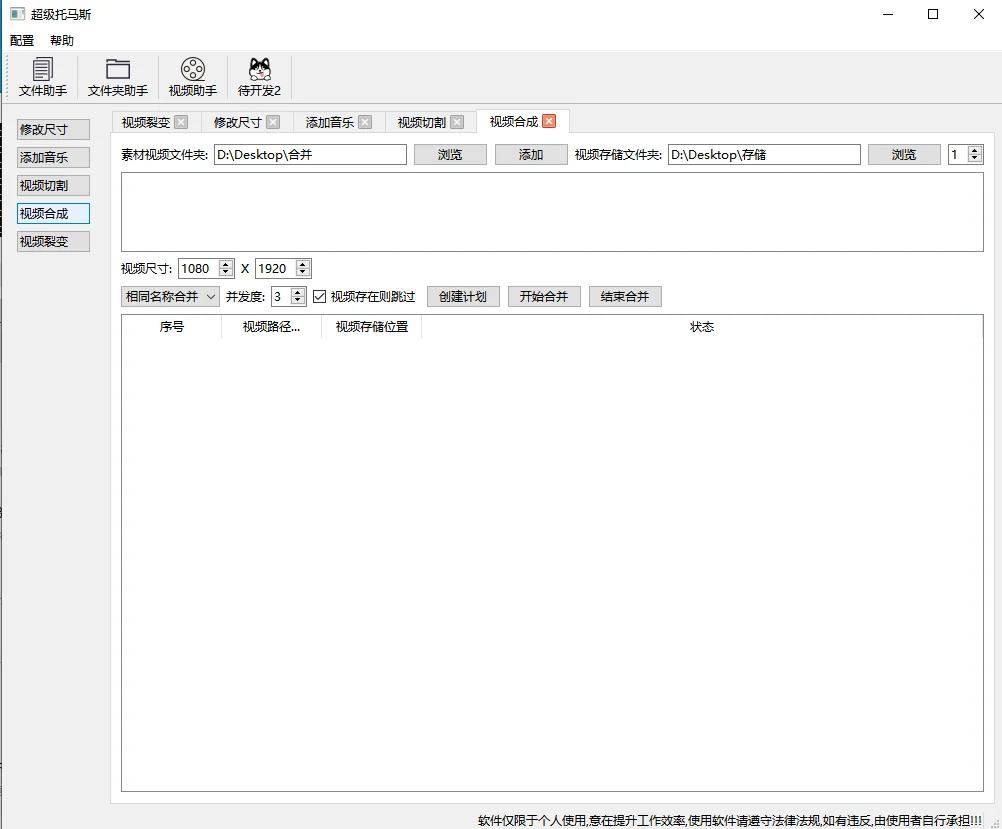Click 视频裂变 in the left sidebar
Image resolution: width=1002 pixels, height=829 pixels.
54,242
